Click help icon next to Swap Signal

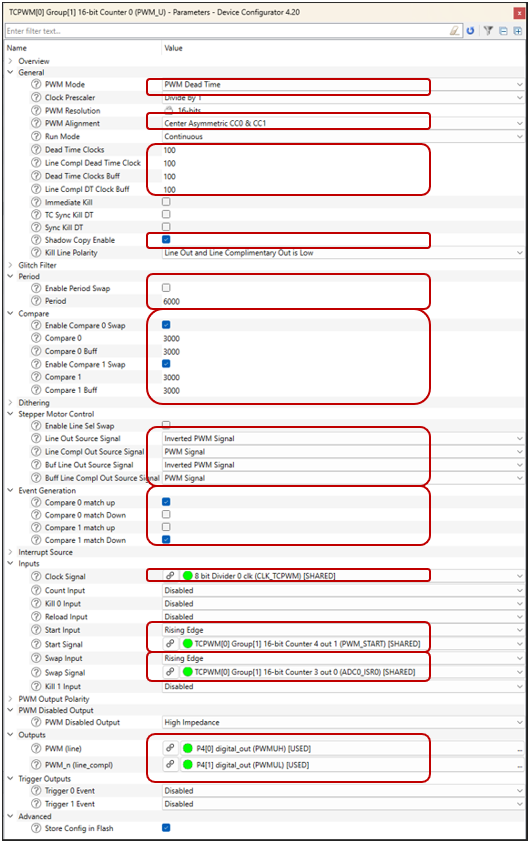[36, 672]
